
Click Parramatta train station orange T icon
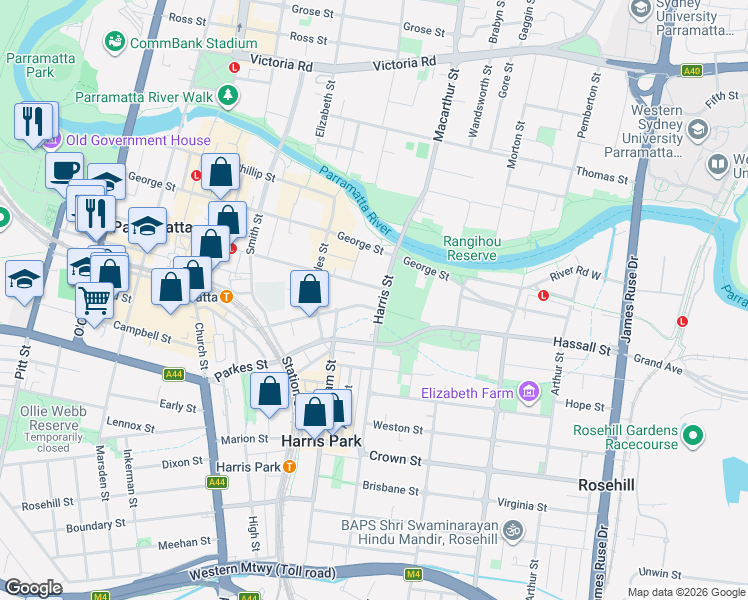tap(227, 297)
